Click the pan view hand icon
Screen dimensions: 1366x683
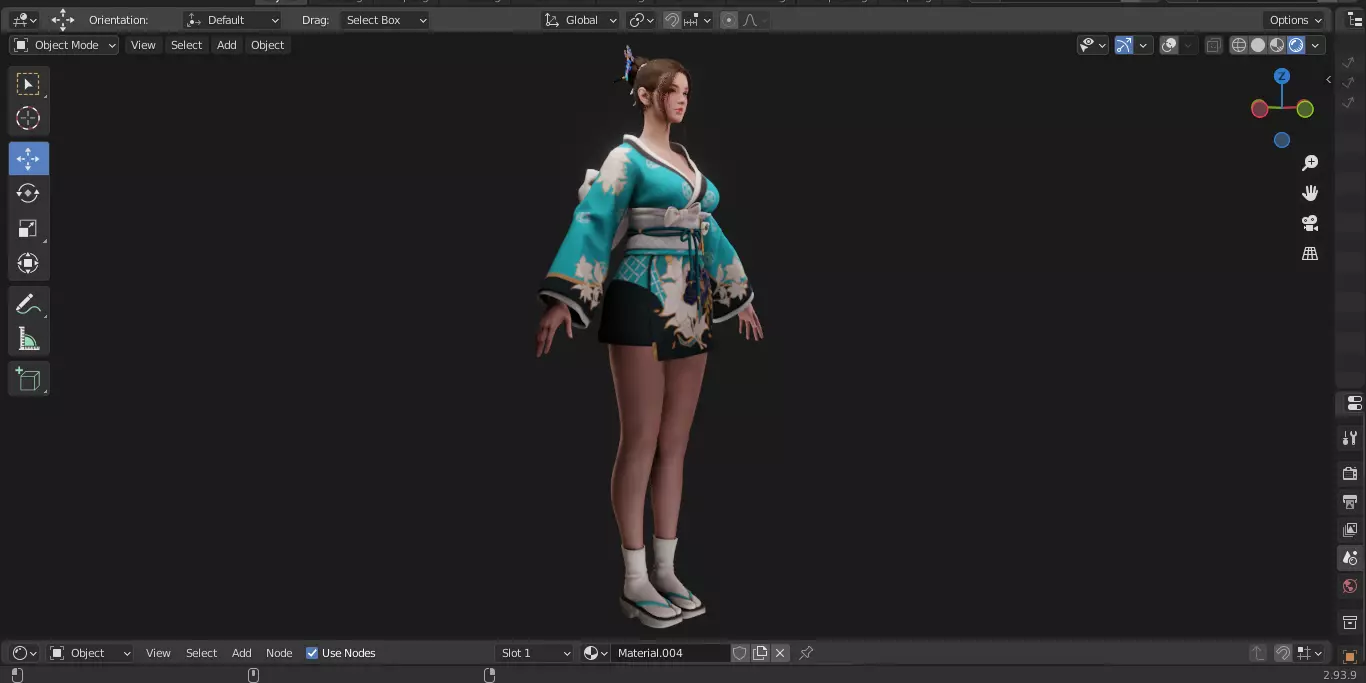pos(1310,193)
